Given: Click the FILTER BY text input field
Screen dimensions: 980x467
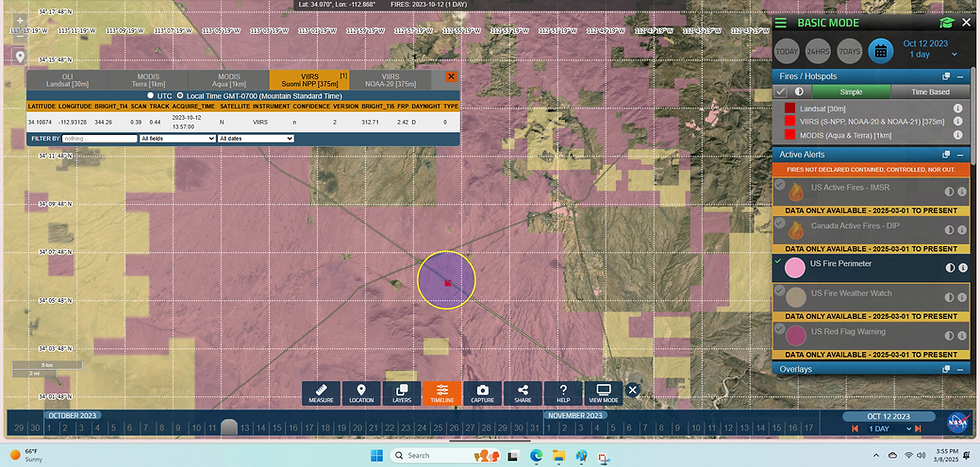Looking at the screenshot, I should click(x=99, y=138).
